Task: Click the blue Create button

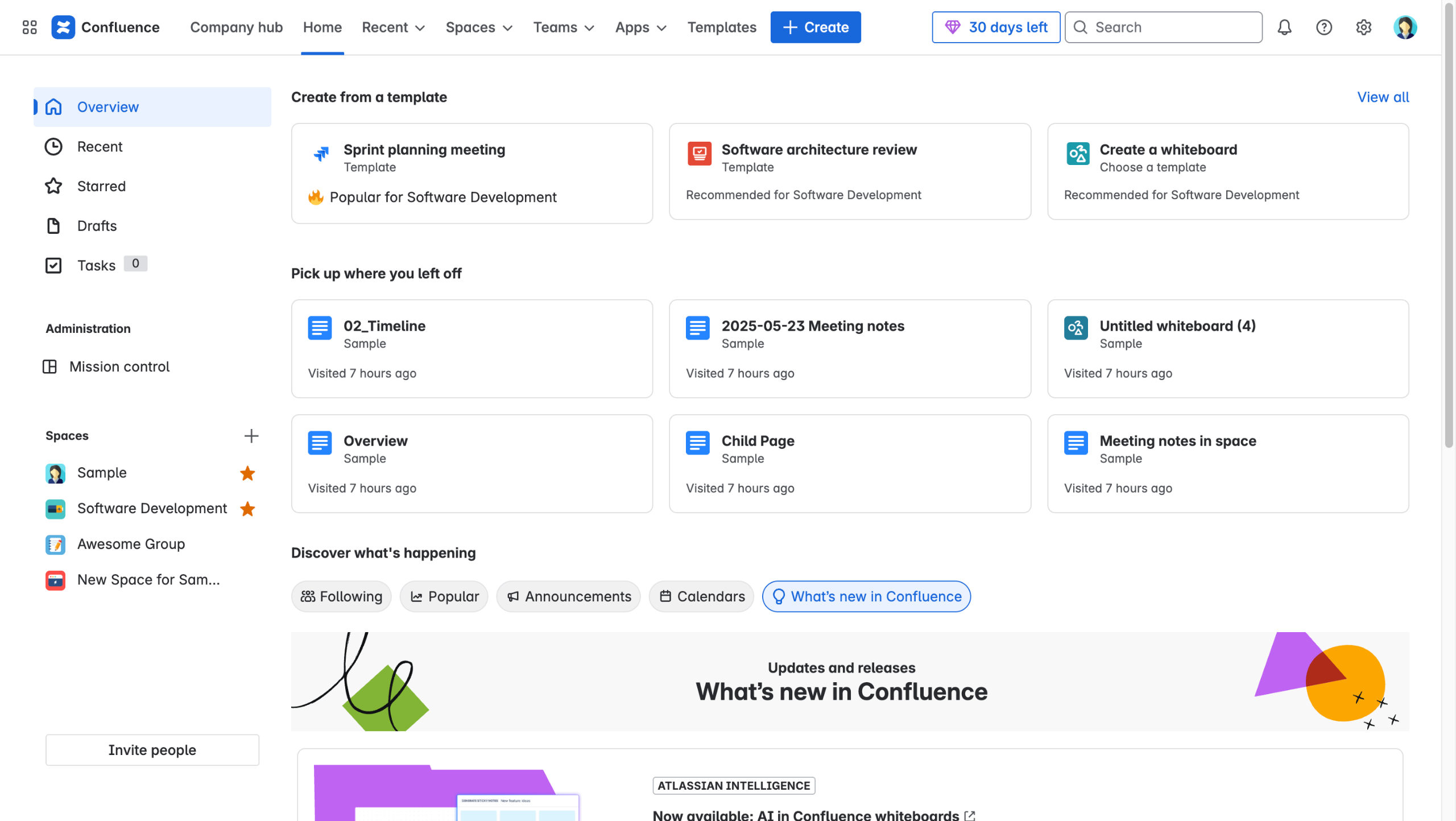Action: [815, 27]
